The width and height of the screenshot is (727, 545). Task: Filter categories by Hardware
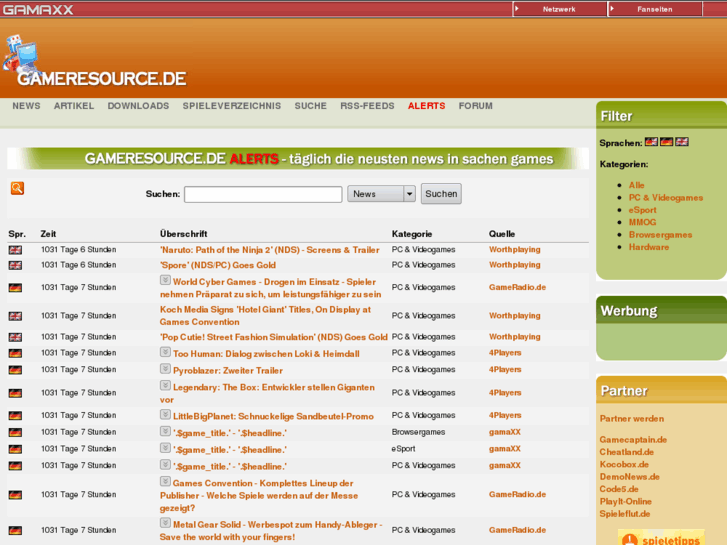point(649,247)
